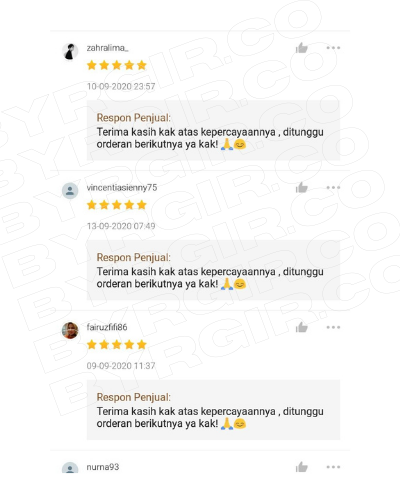Select the 10-09-2020 23:57 review timestamp
Screen dimensions: 400x500
tap(121, 87)
